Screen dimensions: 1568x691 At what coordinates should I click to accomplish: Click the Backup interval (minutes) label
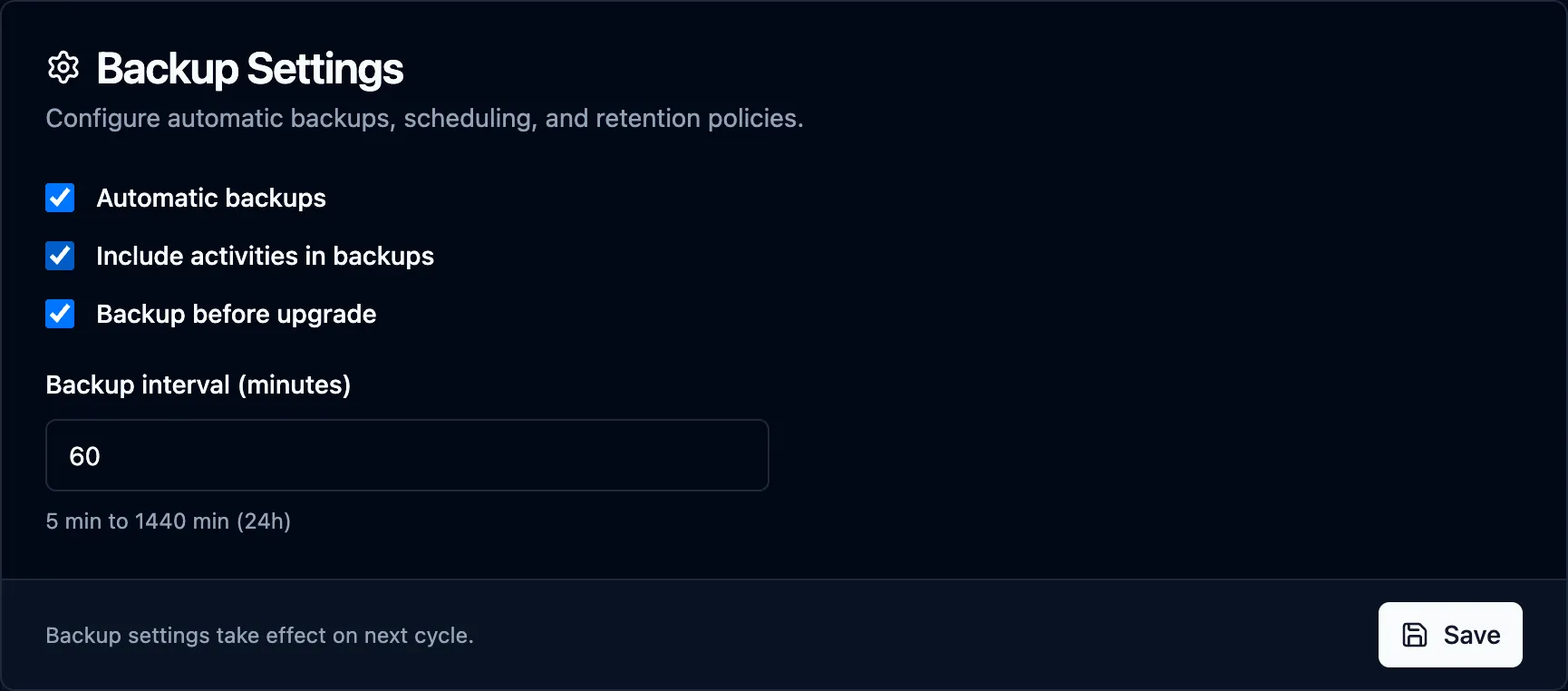(x=198, y=384)
